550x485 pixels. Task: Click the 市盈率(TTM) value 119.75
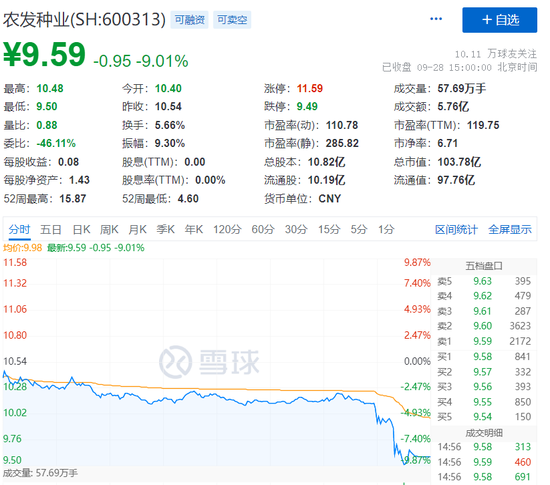click(483, 125)
